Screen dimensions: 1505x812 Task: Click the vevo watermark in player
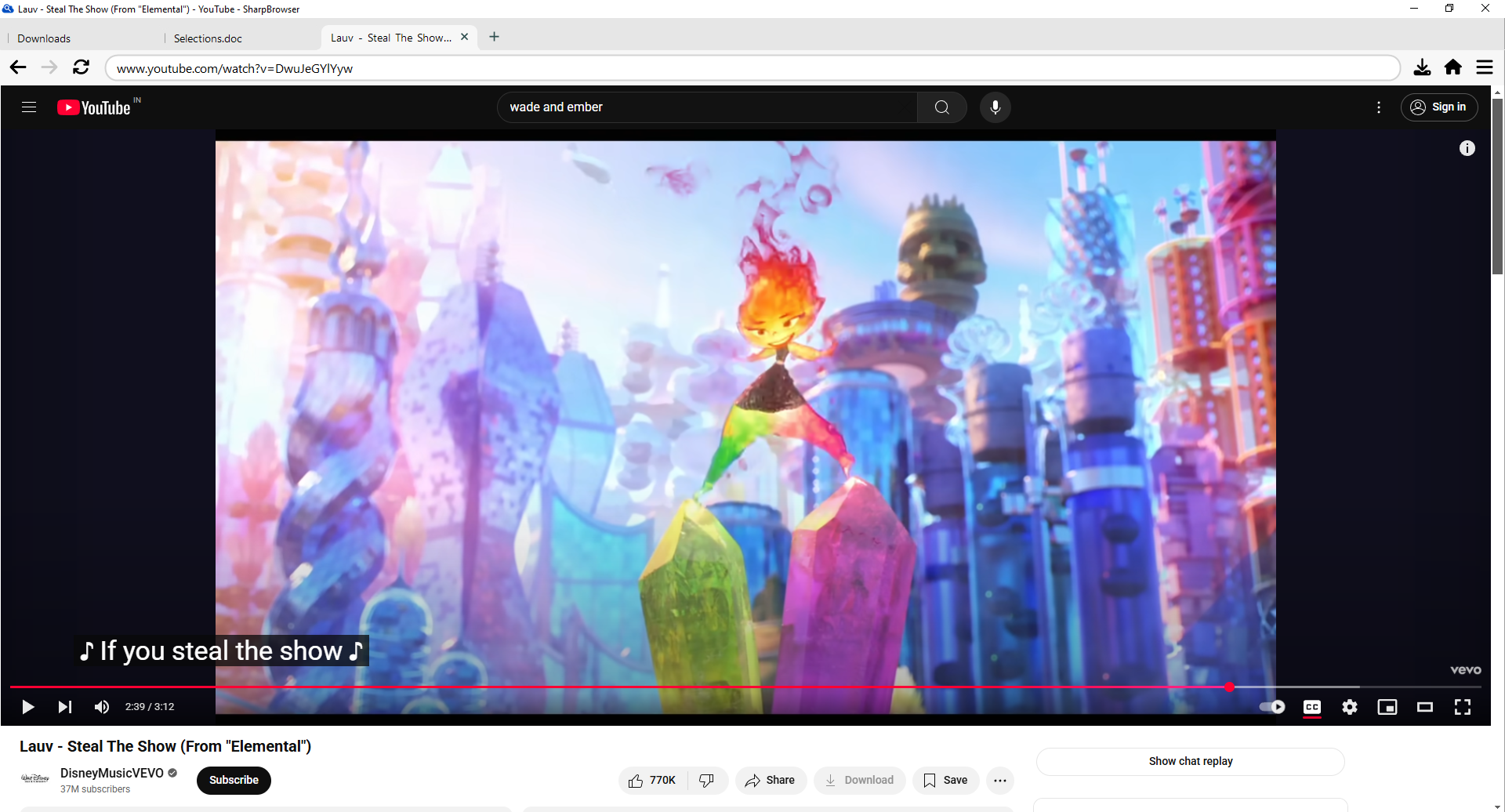pos(1466,670)
